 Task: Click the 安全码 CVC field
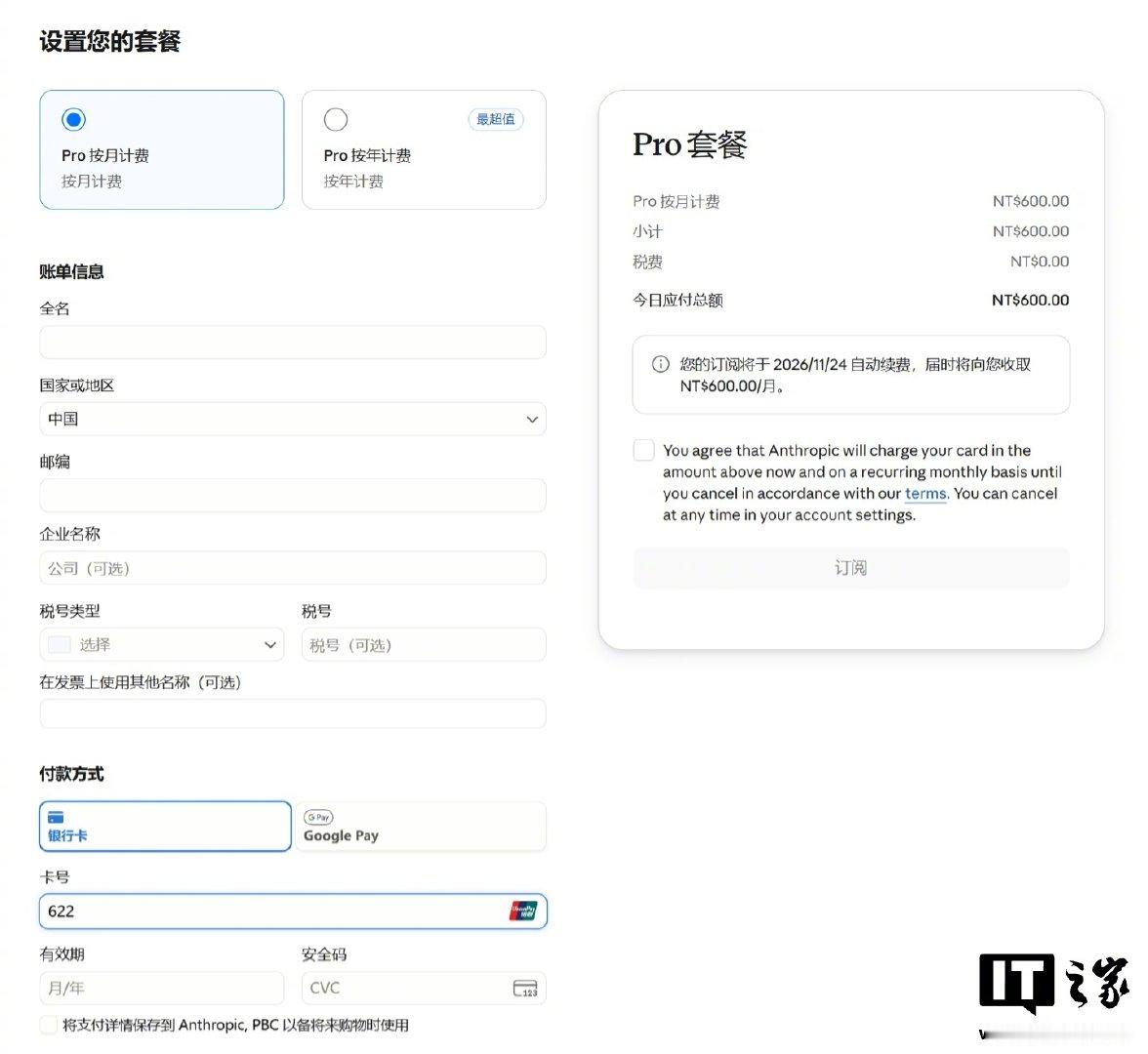(x=424, y=988)
